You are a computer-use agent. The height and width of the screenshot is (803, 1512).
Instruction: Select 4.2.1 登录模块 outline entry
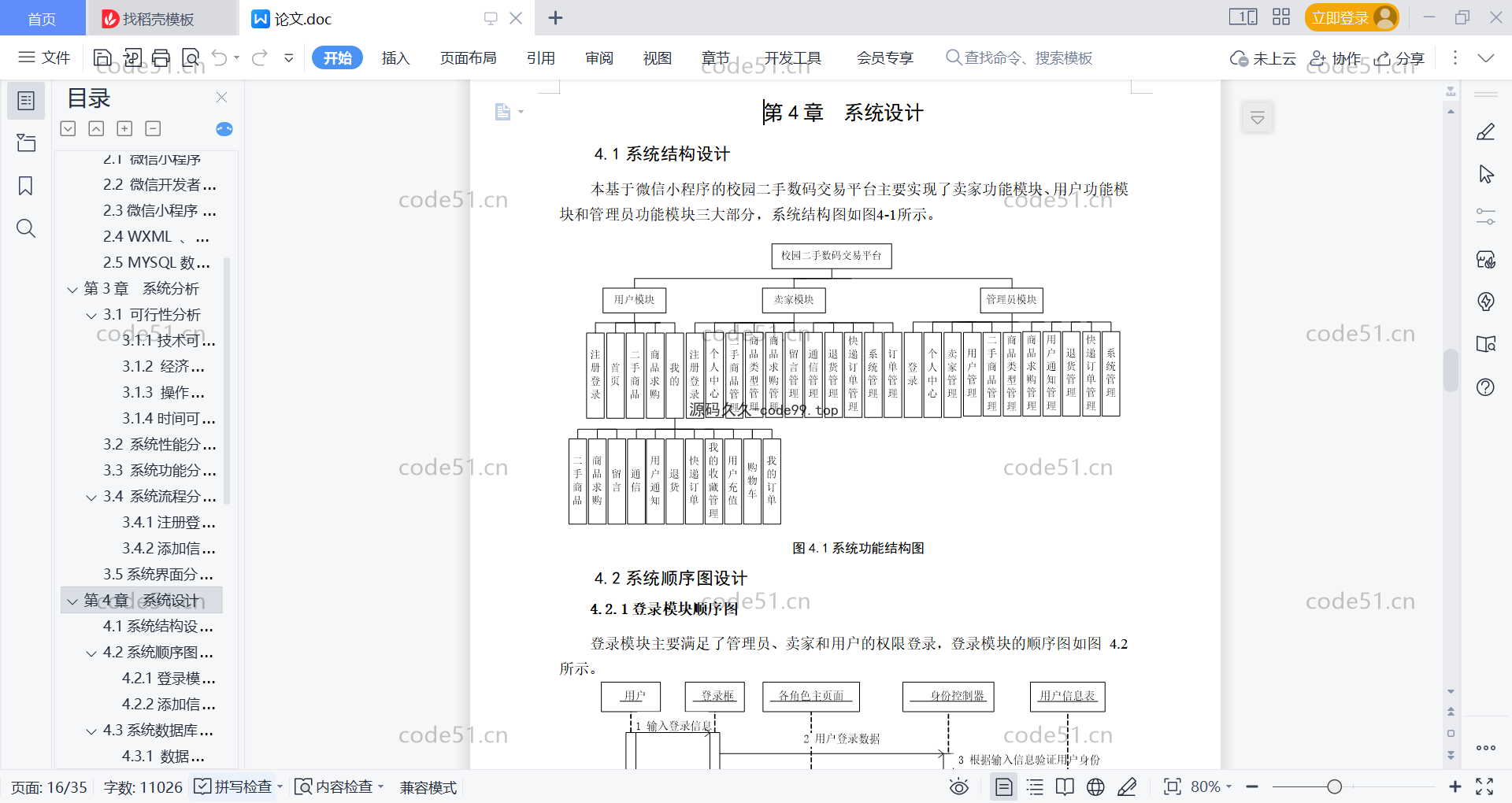169,679
